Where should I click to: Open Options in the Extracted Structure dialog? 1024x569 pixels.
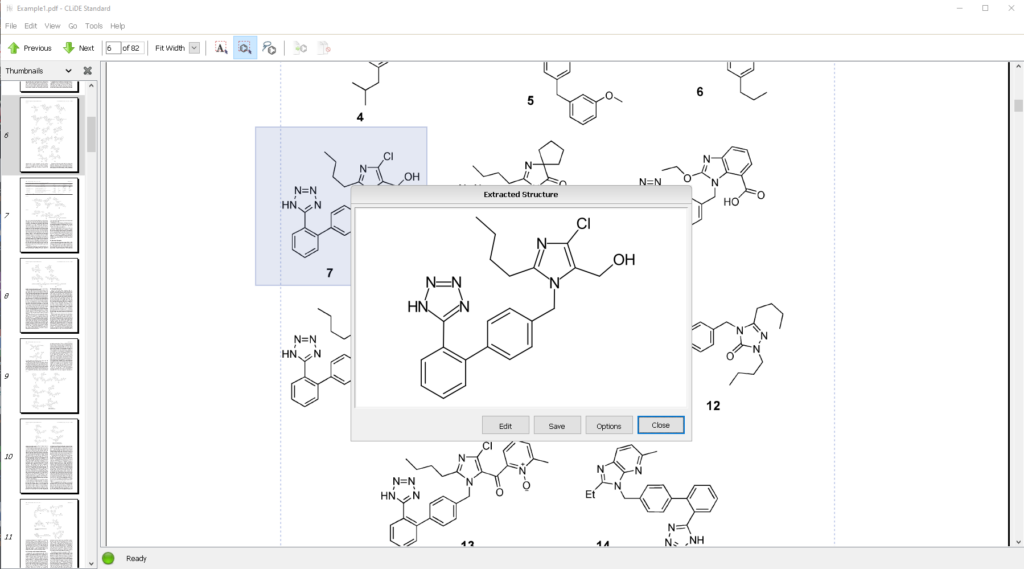609,426
